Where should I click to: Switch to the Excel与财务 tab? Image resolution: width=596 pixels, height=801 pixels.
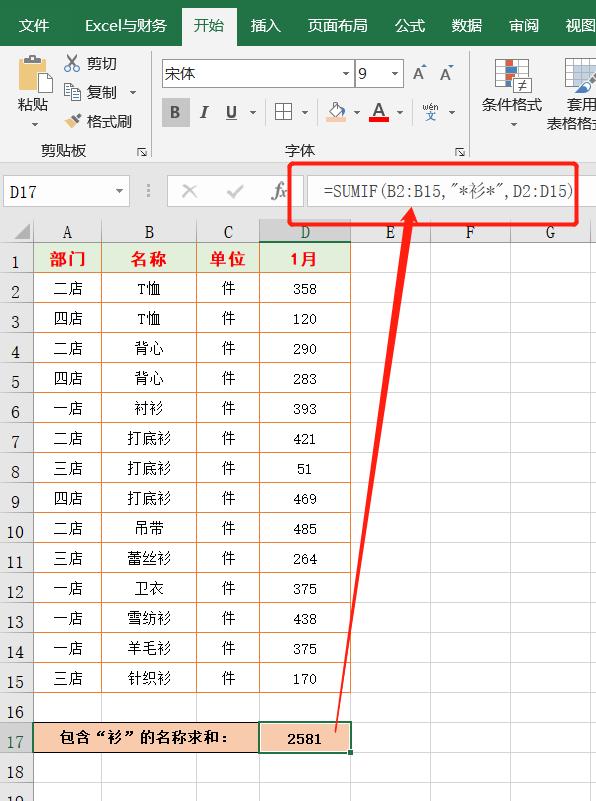point(126,25)
